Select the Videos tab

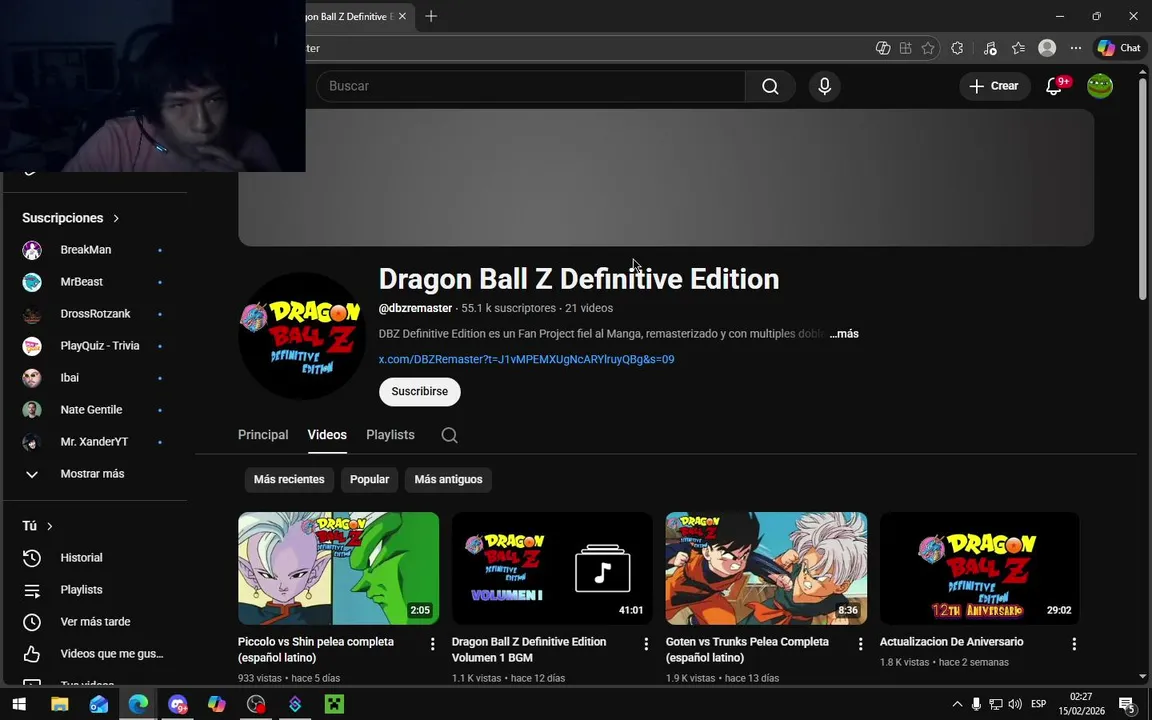pyautogui.click(x=327, y=435)
